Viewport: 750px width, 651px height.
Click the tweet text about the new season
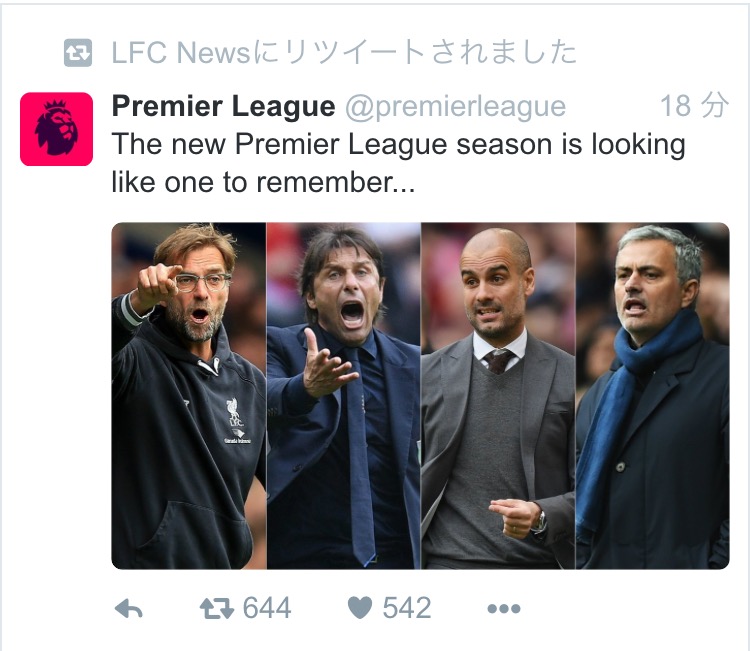tap(398, 146)
